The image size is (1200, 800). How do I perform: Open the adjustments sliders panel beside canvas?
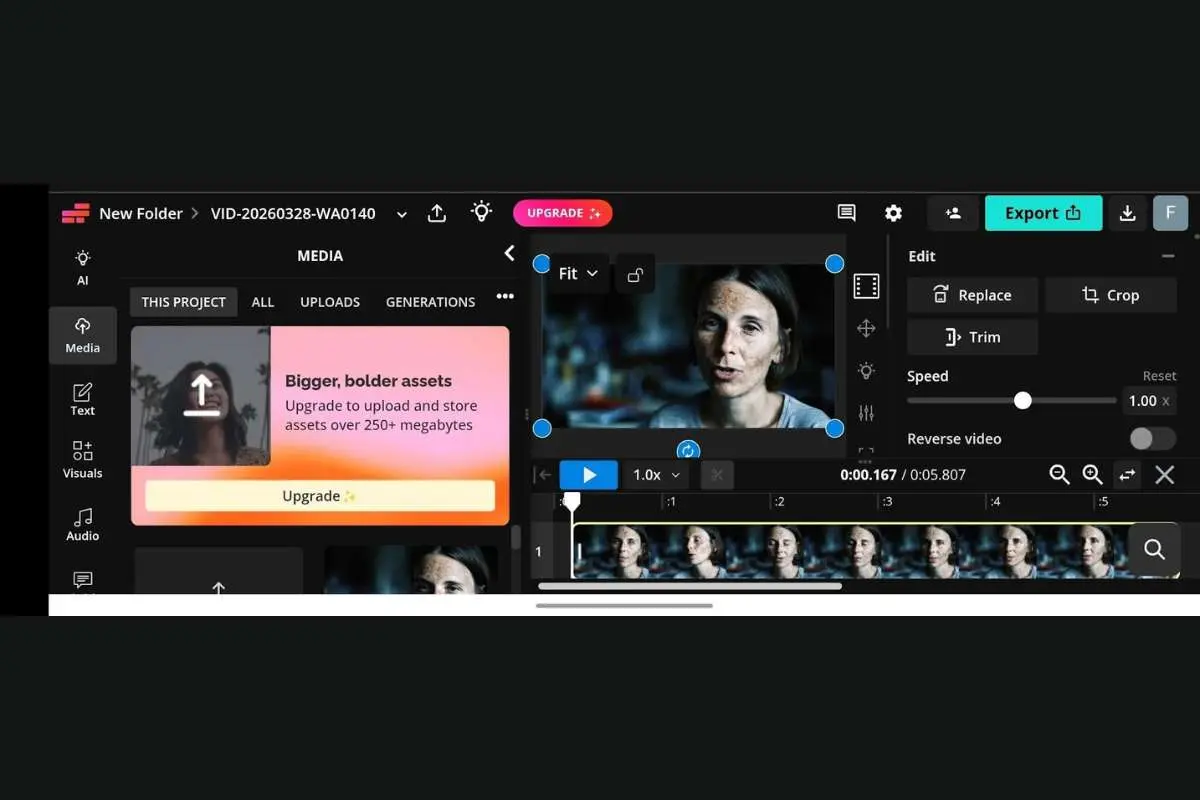(x=866, y=411)
